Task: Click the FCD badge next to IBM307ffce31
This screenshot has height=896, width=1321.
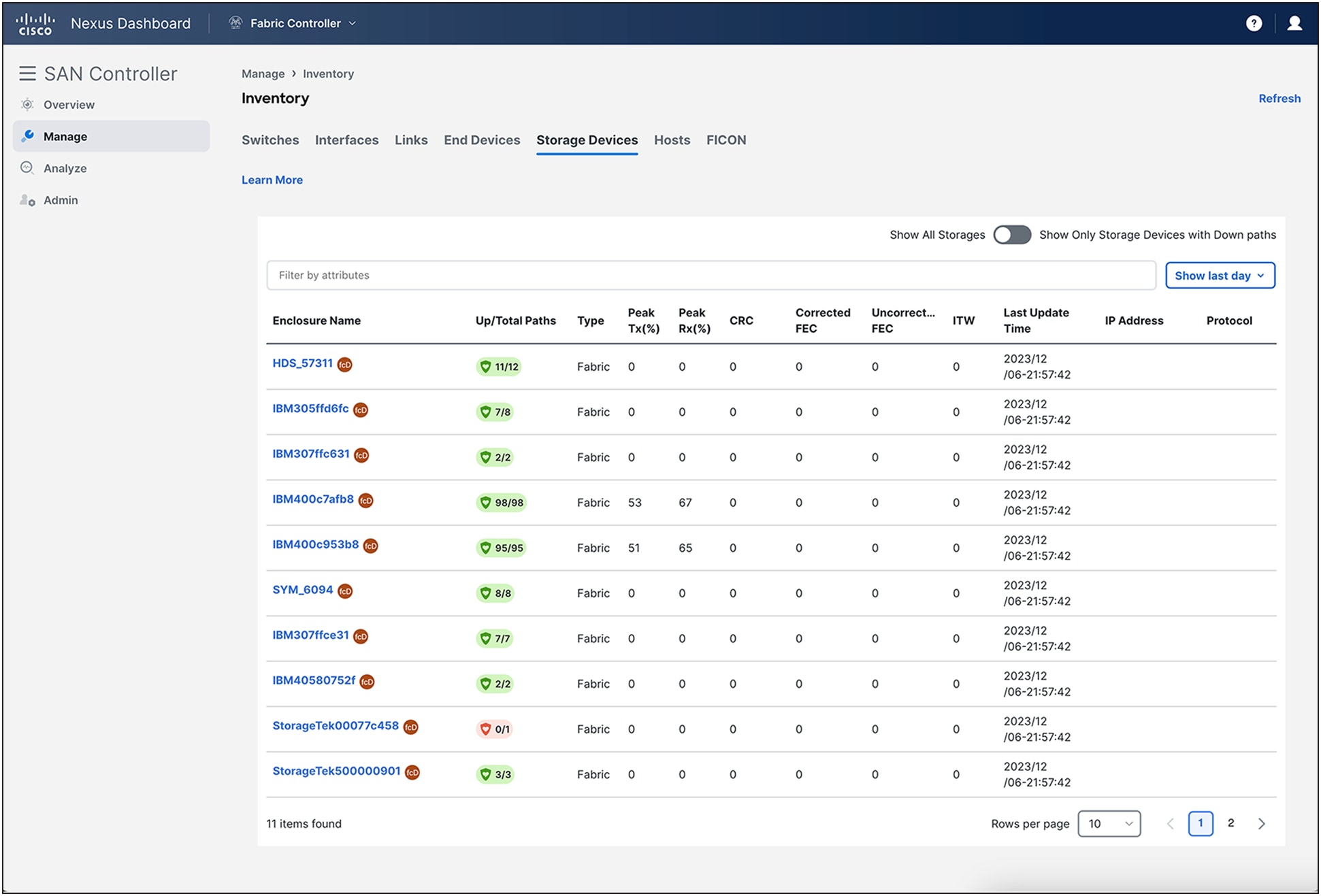Action: pos(361,637)
